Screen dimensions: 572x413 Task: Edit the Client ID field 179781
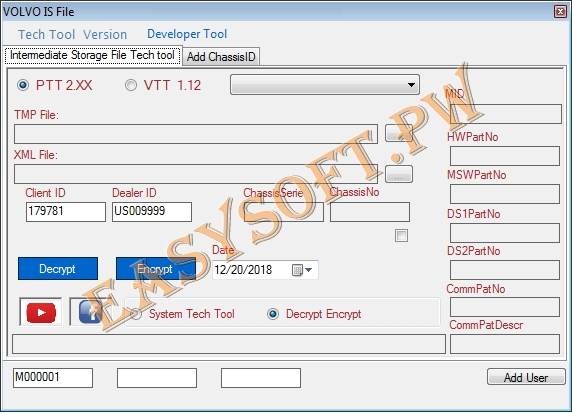(66, 212)
